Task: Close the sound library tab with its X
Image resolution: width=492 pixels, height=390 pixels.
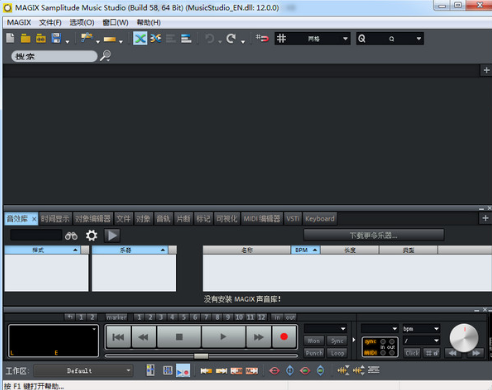Action: (x=34, y=219)
